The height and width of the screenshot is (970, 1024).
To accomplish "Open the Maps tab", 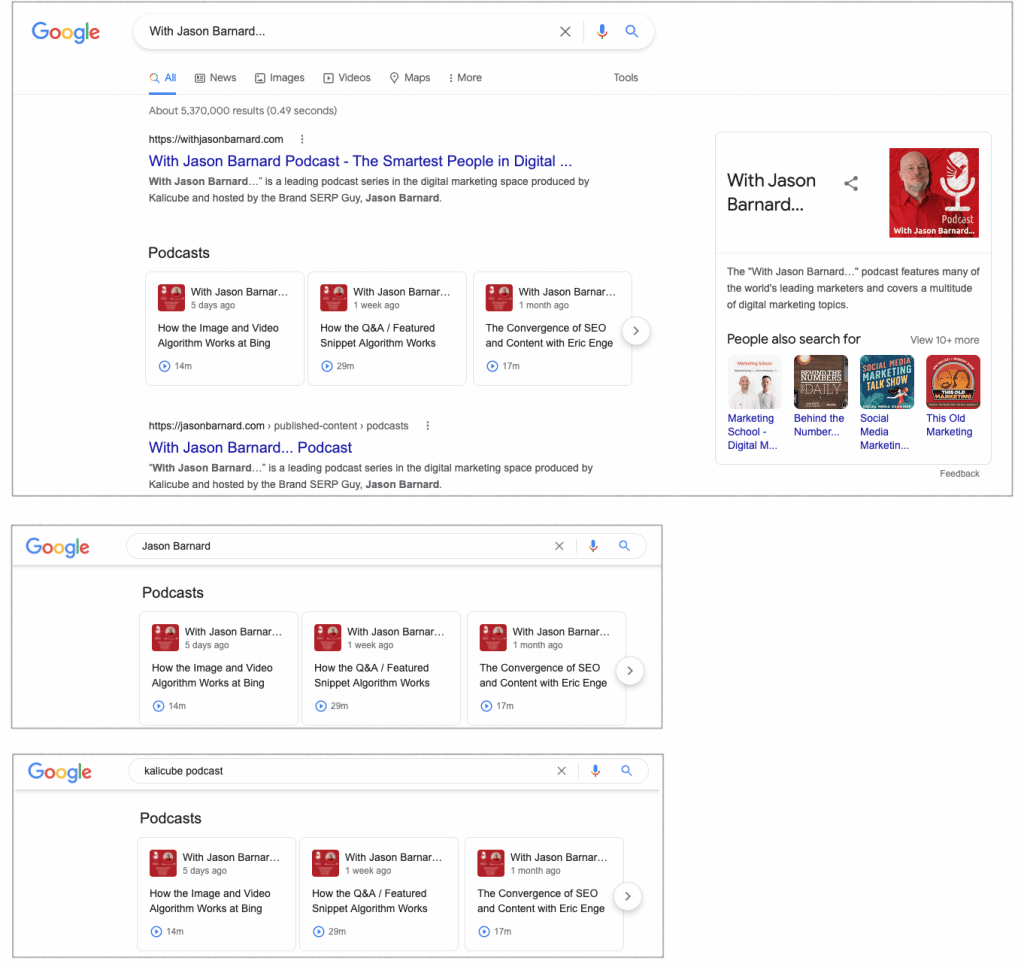I will click(x=410, y=78).
